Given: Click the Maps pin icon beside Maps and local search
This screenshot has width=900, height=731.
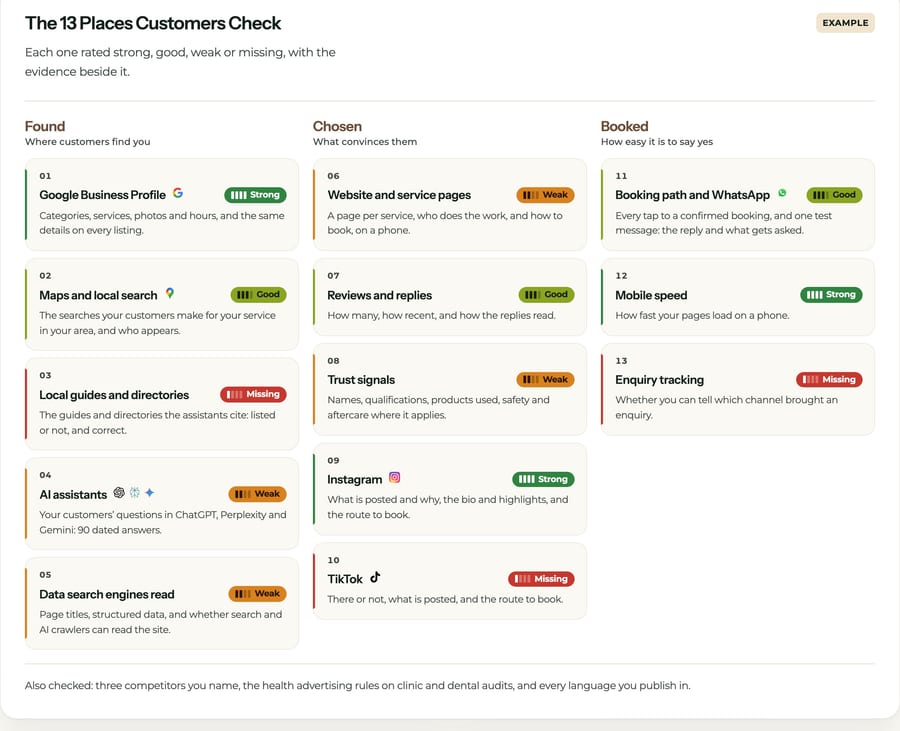Looking at the screenshot, I should (x=170, y=293).
